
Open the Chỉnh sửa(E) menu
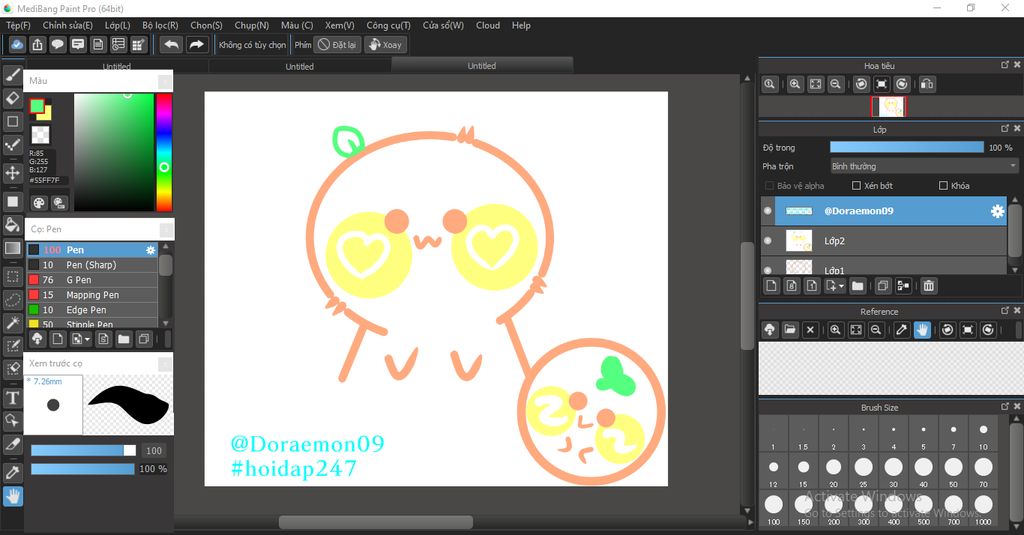click(x=68, y=25)
